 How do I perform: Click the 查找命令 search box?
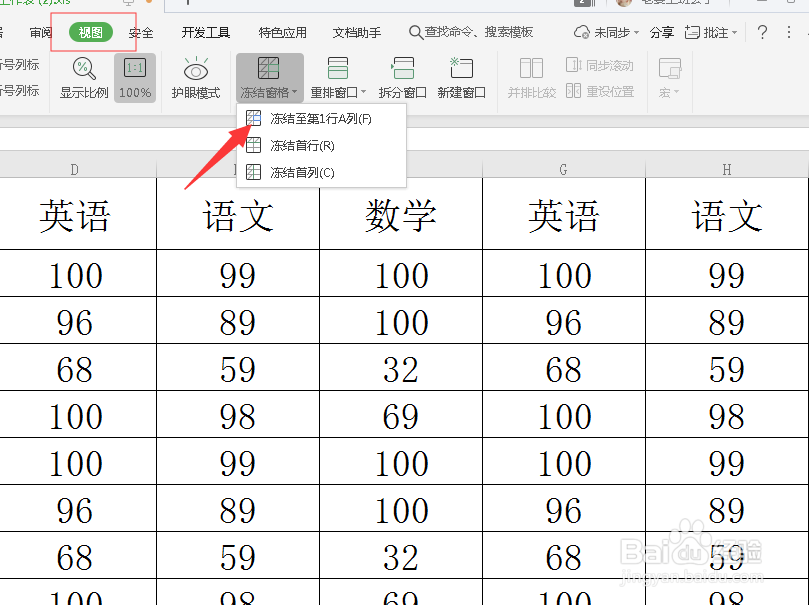471,32
